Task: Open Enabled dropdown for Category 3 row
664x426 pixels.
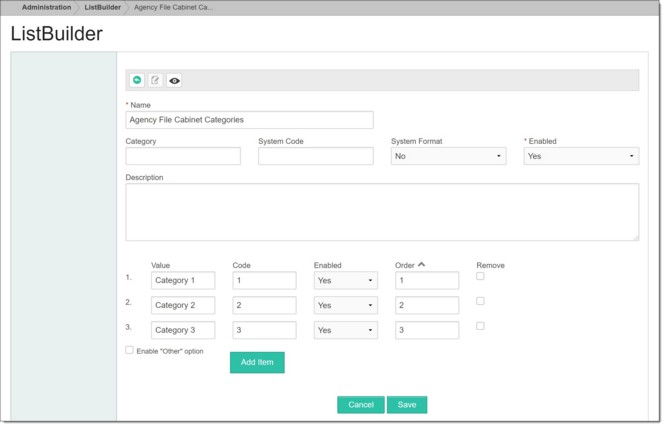Action: coord(346,330)
